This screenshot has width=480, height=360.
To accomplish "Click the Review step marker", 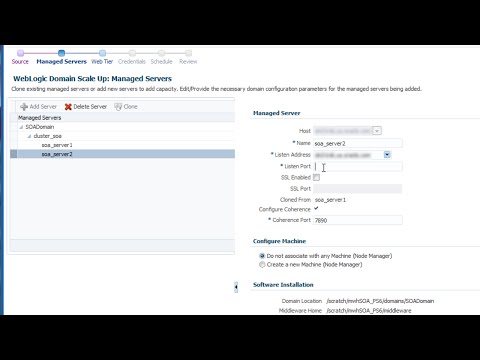I will [188, 53].
